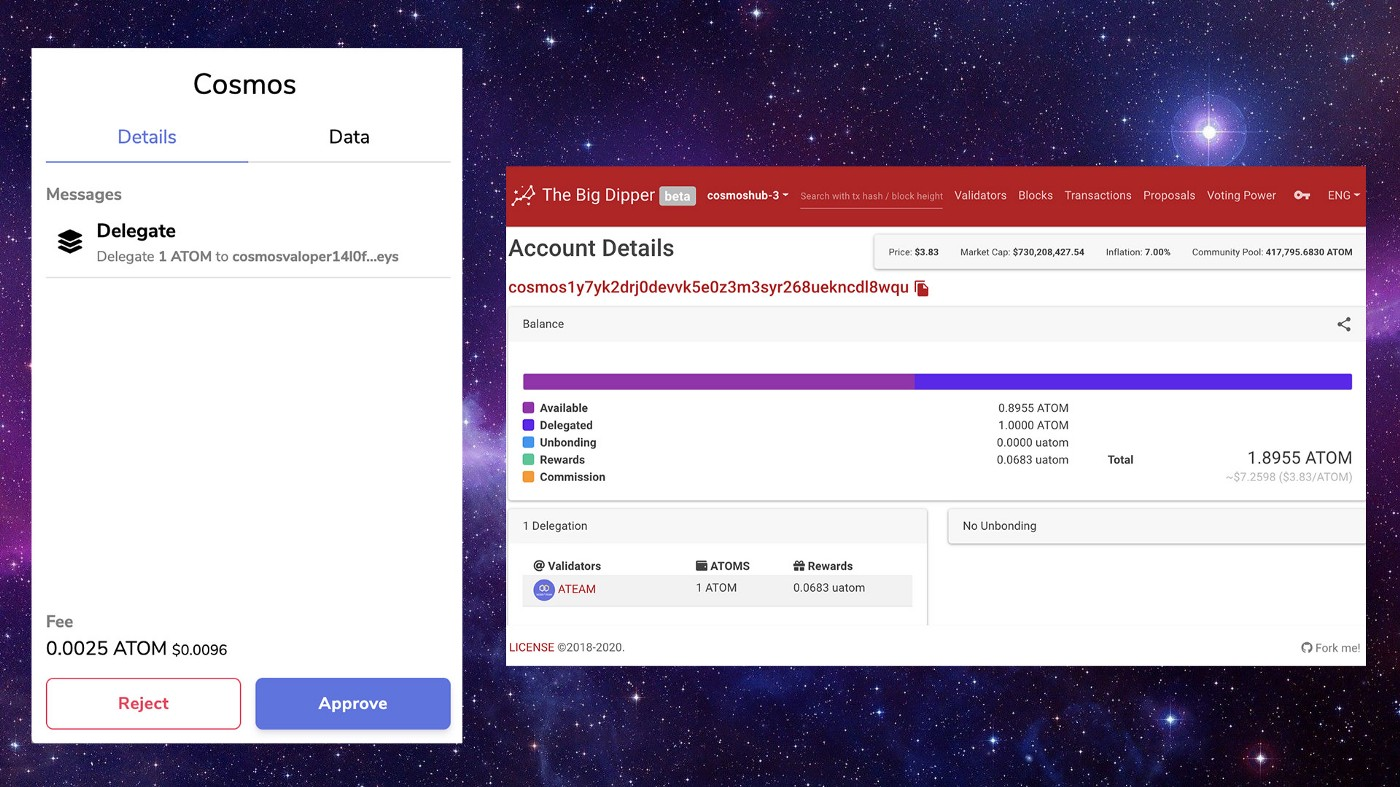
Task: Click the Market Cap $730,208,427.54 text
Action: 1022,252
